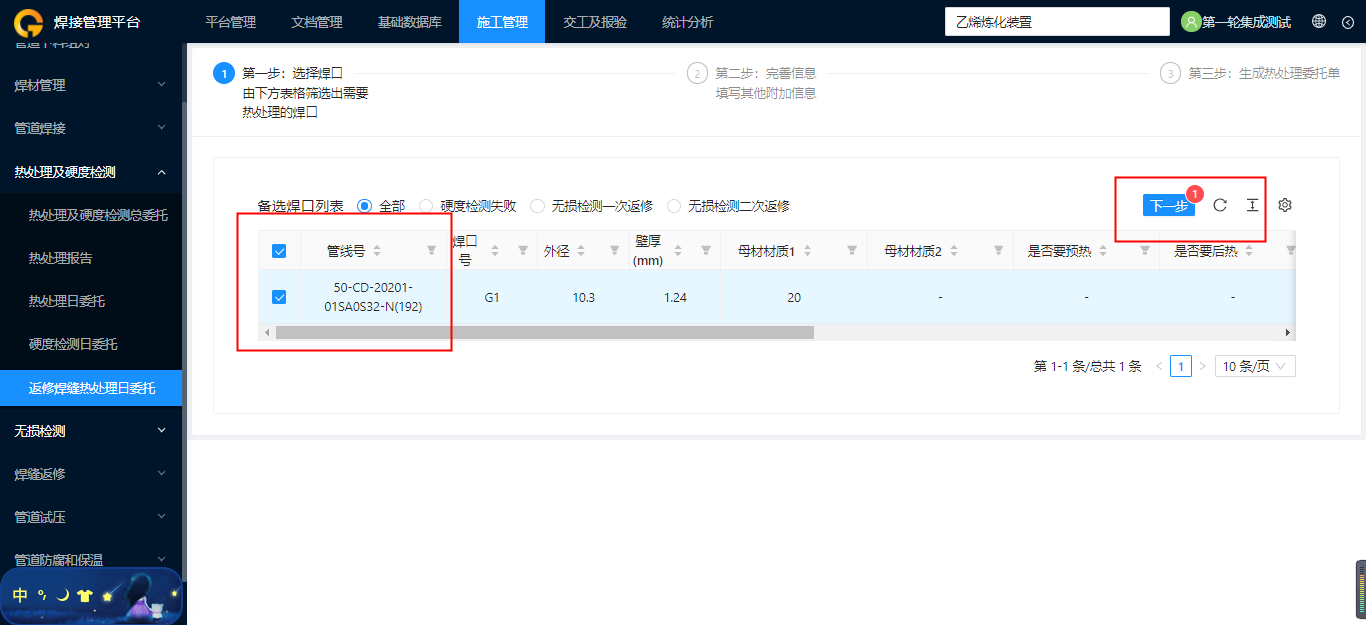Click filter icon on 母材材质1 column
Image resolution: width=1366 pixels, height=625 pixels.
pos(852,251)
